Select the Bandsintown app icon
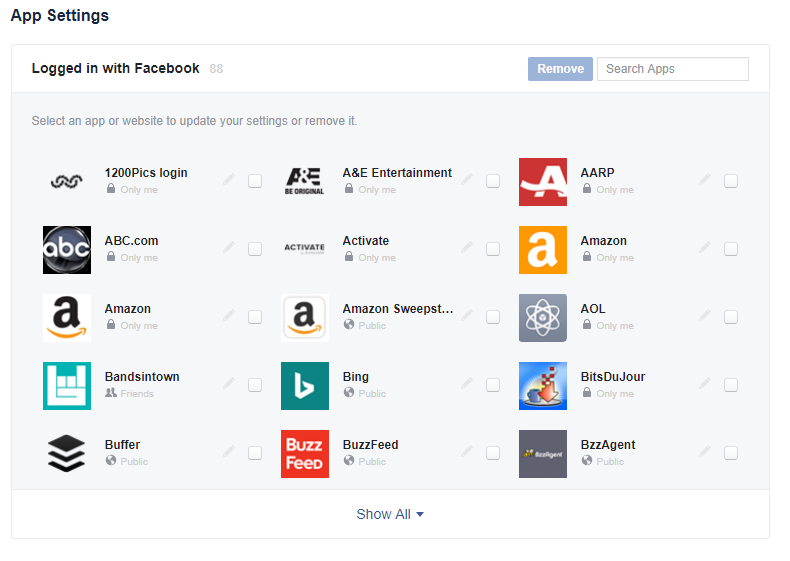Viewport: 790px width, 561px height. pyautogui.click(x=67, y=385)
